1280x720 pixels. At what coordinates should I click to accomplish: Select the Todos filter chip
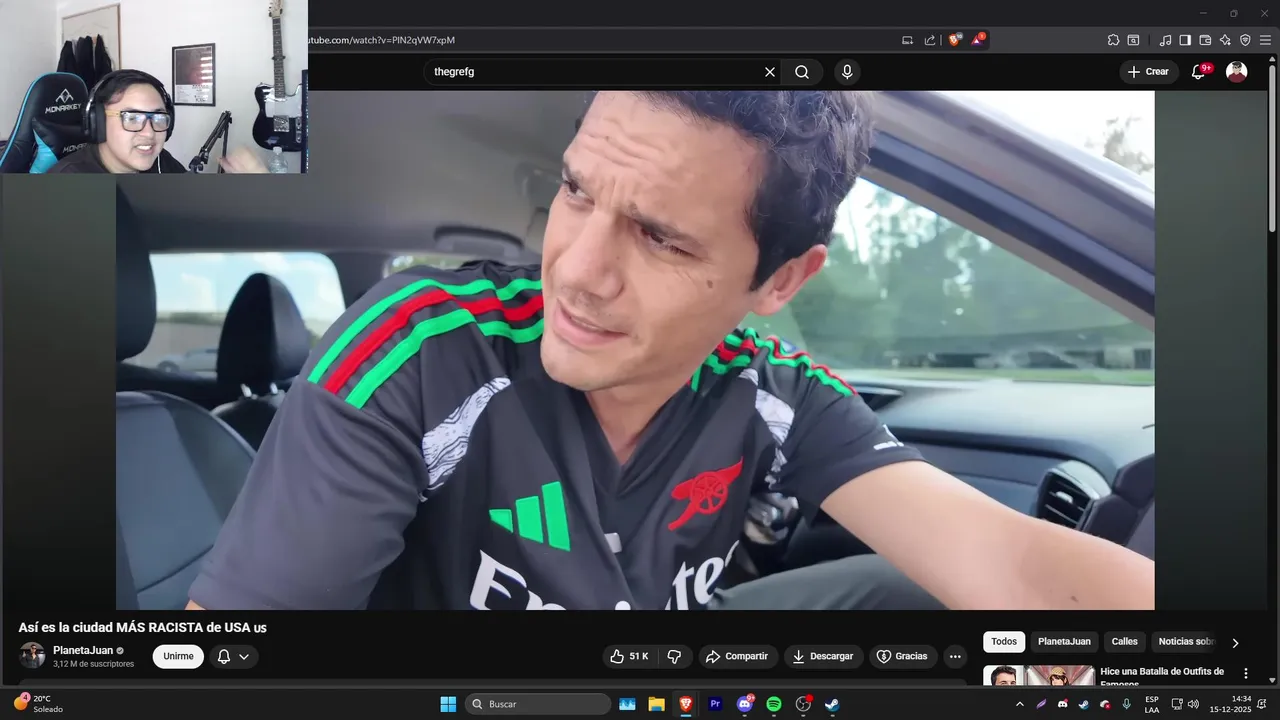1004,642
